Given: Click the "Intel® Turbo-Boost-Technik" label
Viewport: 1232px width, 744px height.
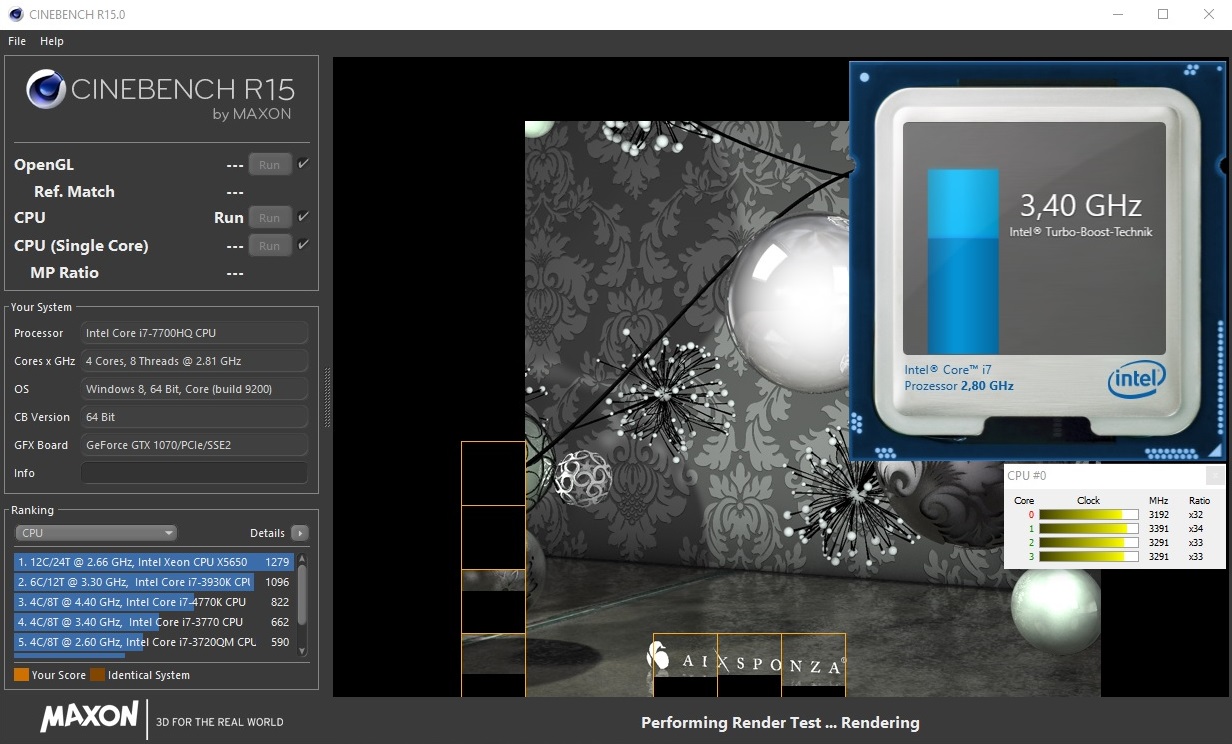Looking at the screenshot, I should (x=1081, y=232).
